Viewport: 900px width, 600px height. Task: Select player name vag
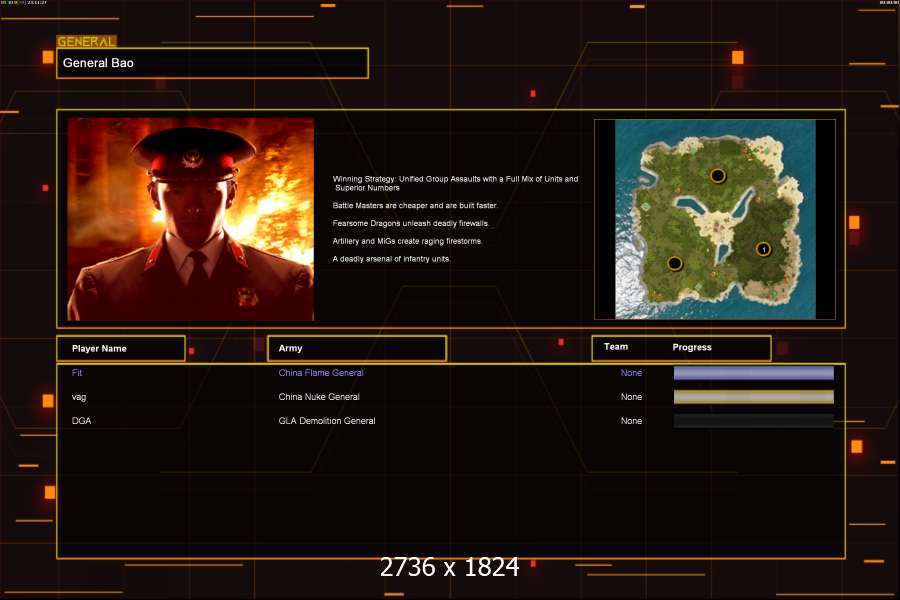pos(79,397)
